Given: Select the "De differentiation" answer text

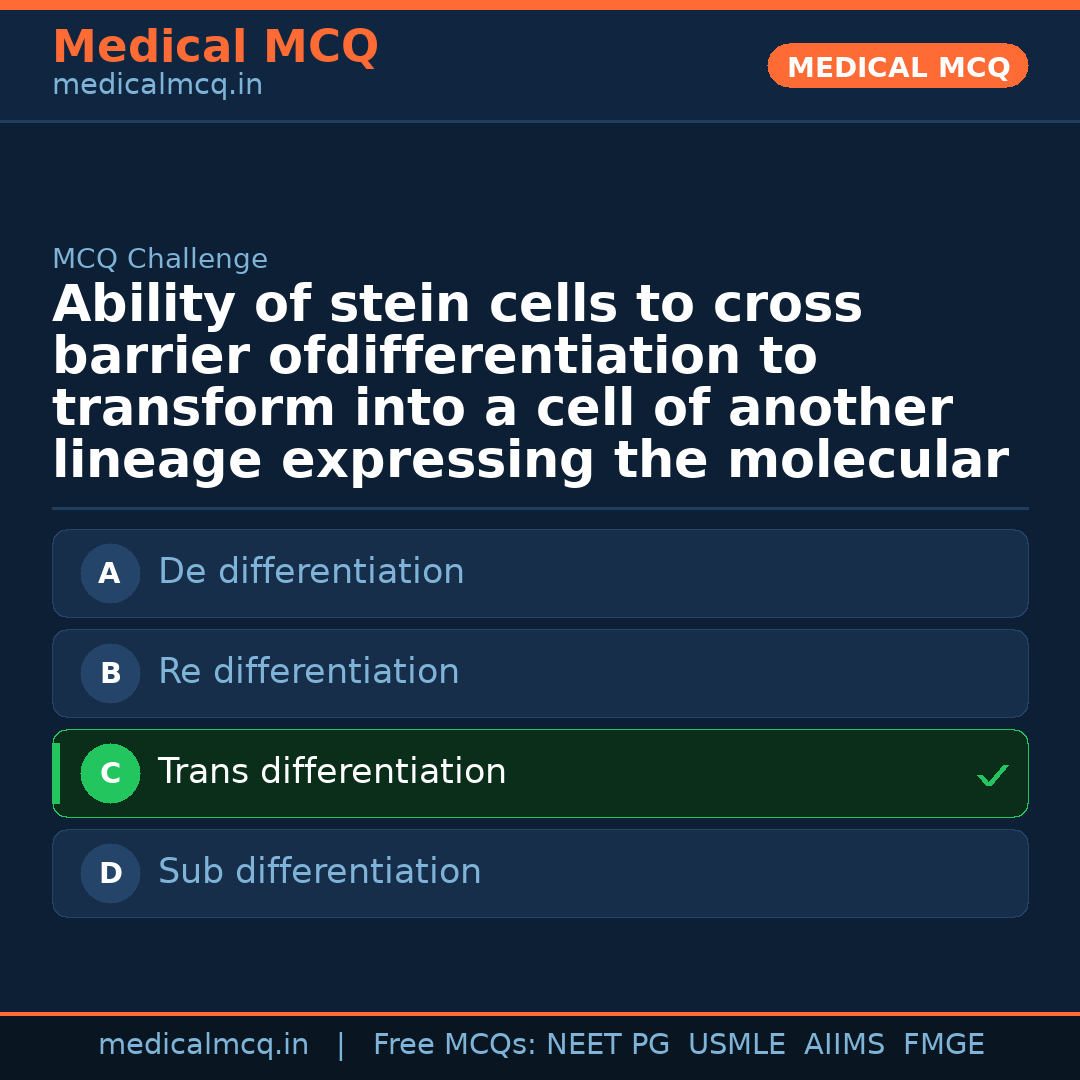Looking at the screenshot, I should tap(311, 572).
